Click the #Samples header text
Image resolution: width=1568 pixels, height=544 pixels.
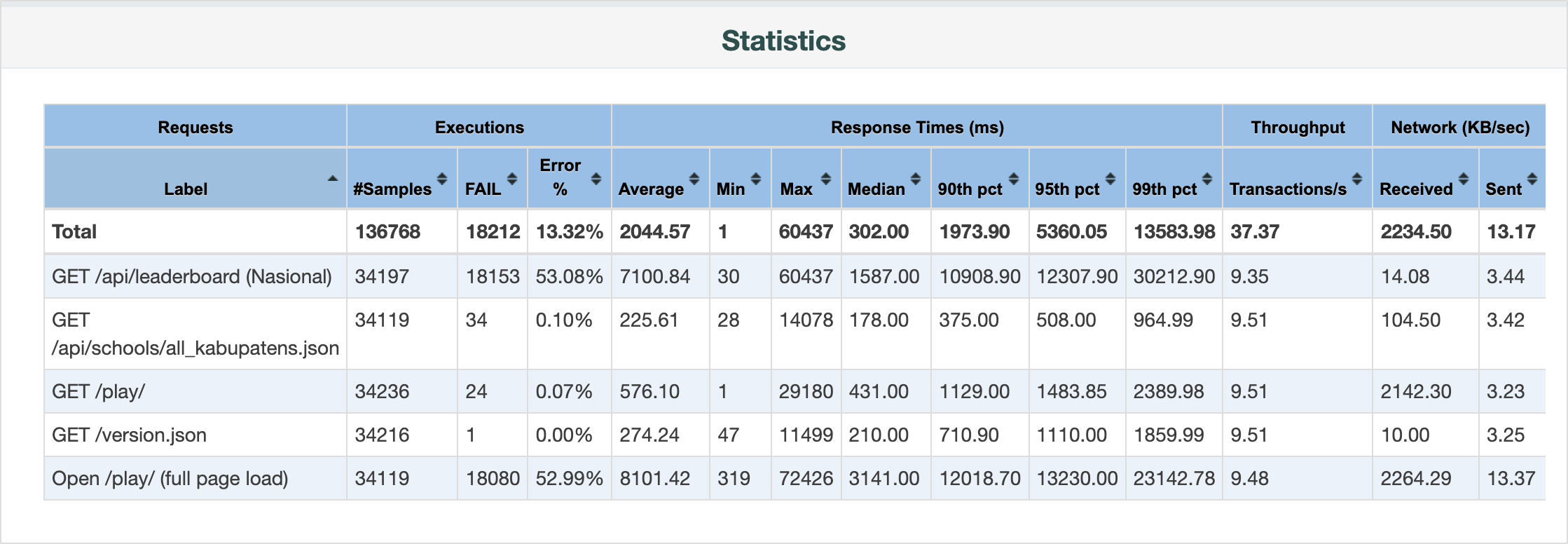[x=392, y=189]
